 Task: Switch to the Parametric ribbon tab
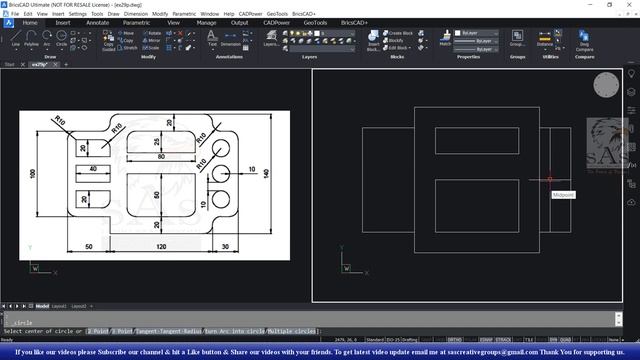pos(136,23)
